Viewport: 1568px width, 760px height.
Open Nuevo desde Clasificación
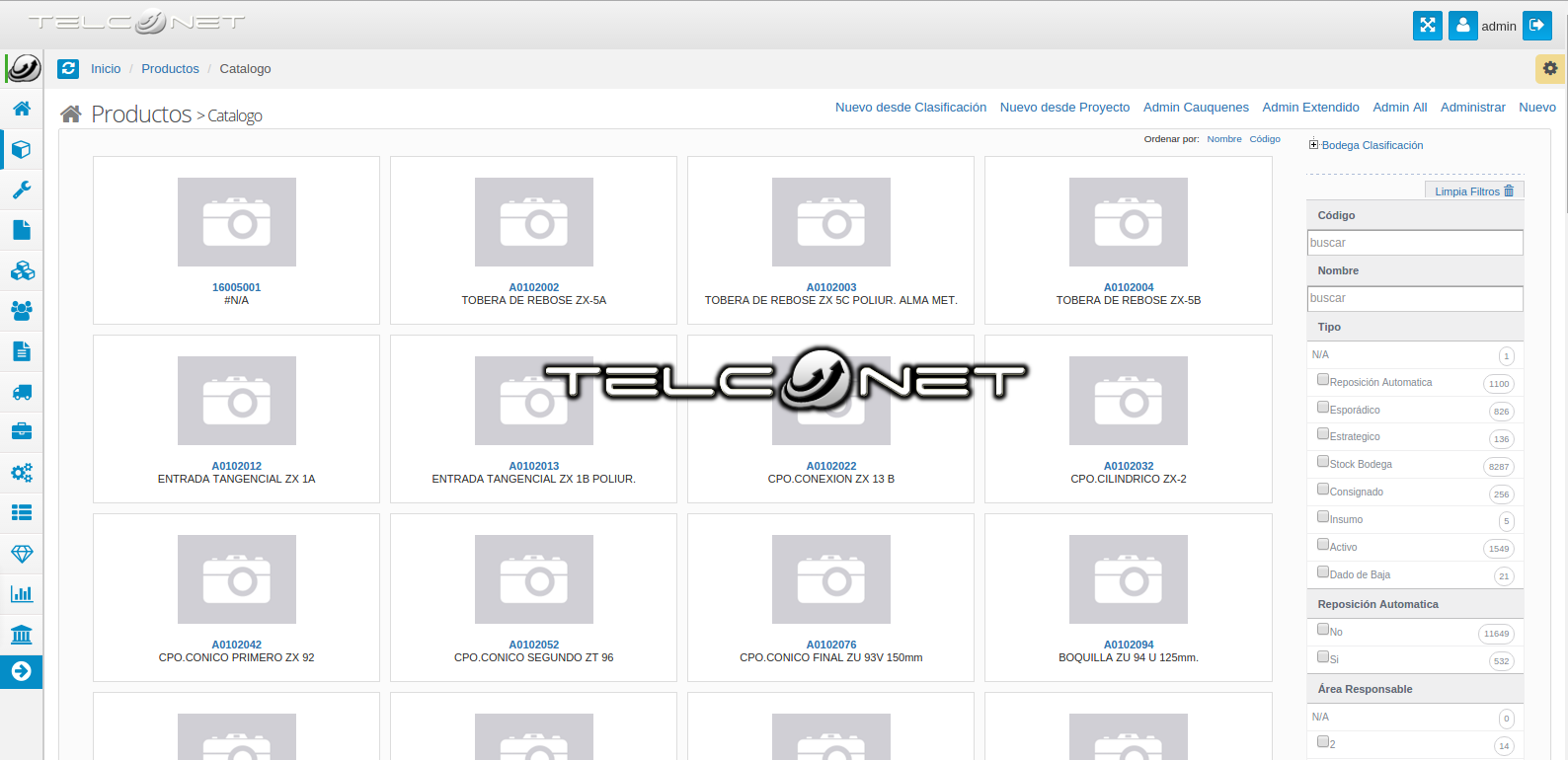tap(910, 108)
